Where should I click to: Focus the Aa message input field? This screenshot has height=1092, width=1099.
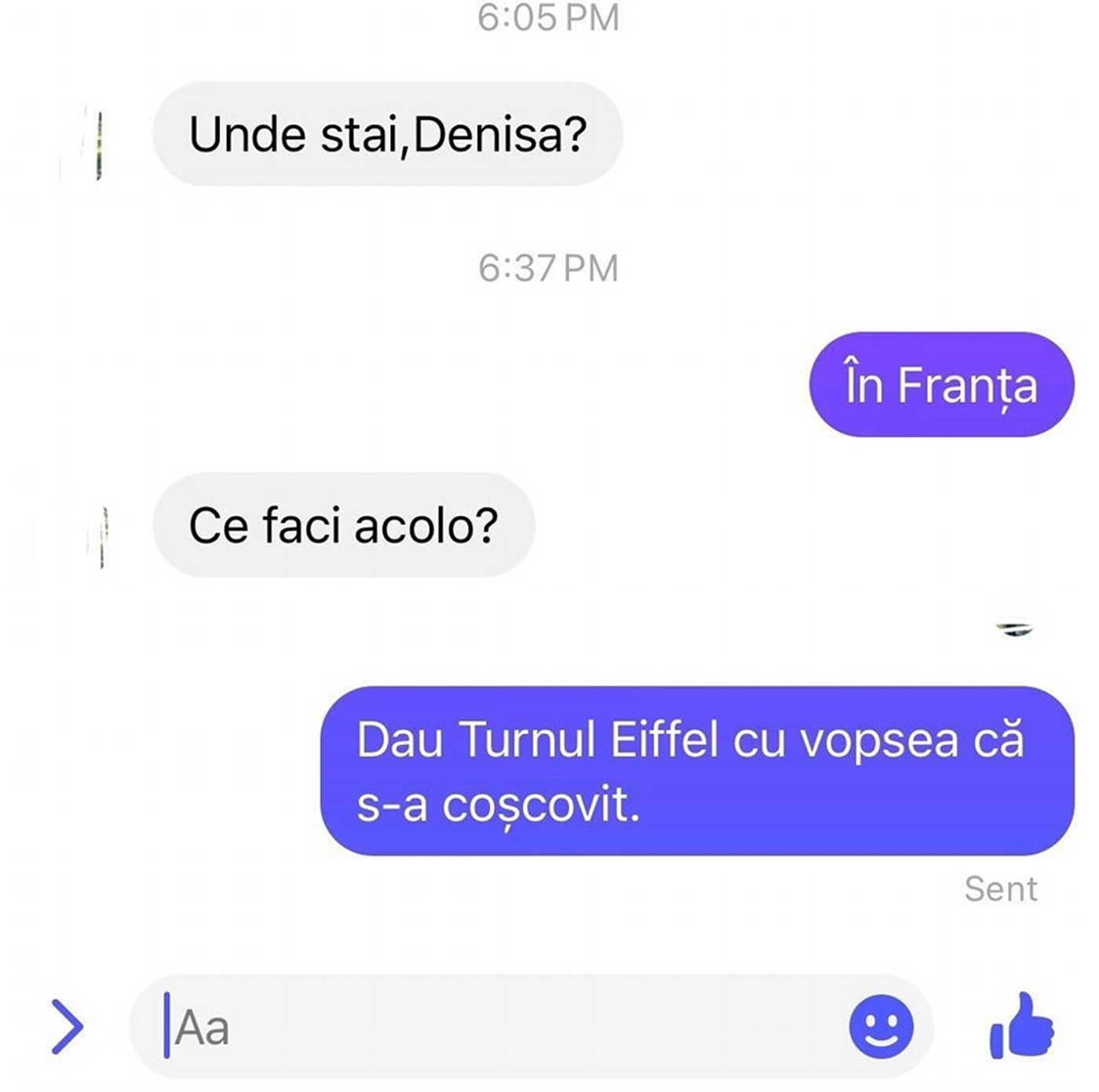[x=531, y=1027]
